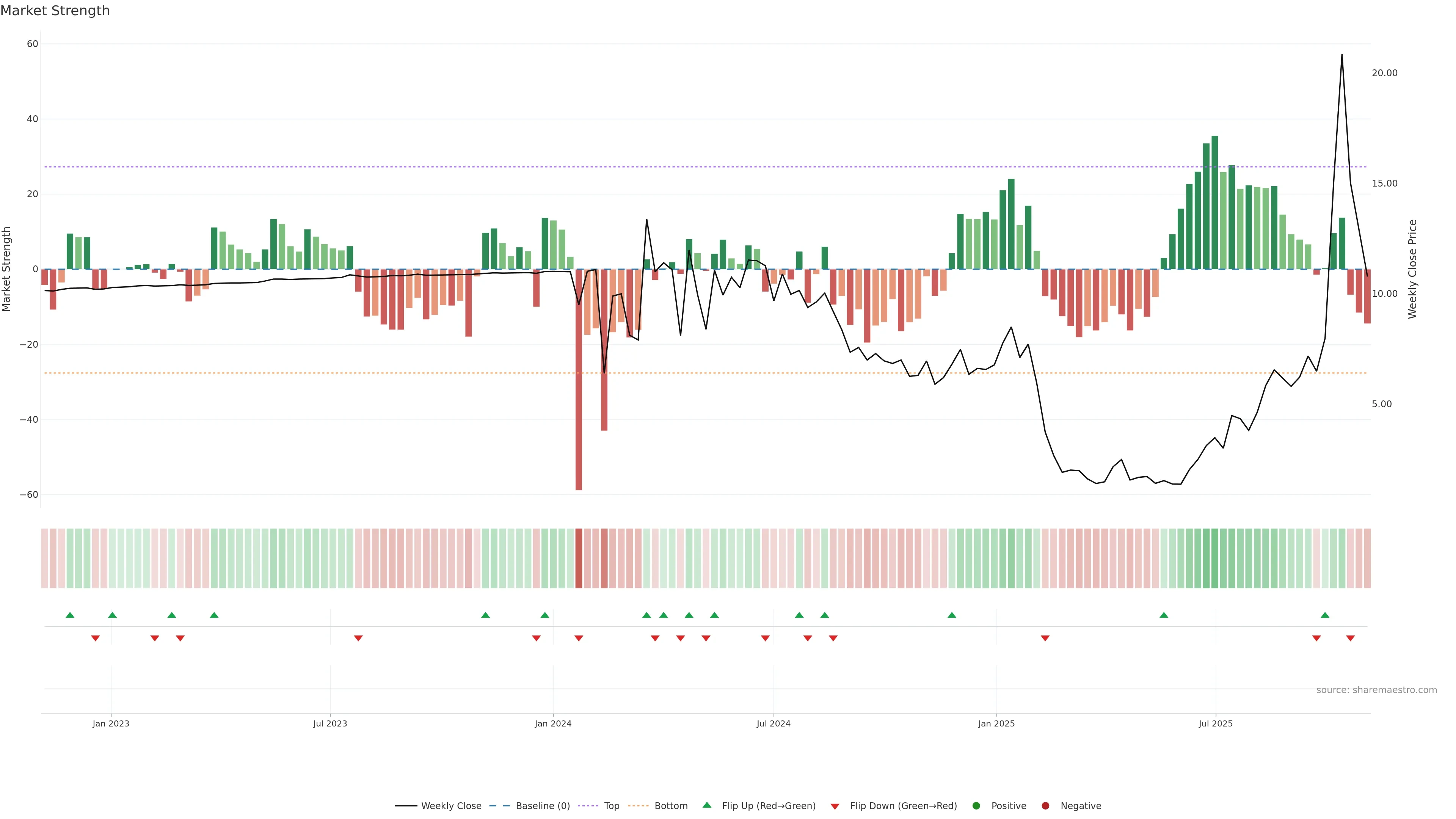Click the Negative red circle legend icon
The image size is (1456, 819).
(x=1045, y=806)
